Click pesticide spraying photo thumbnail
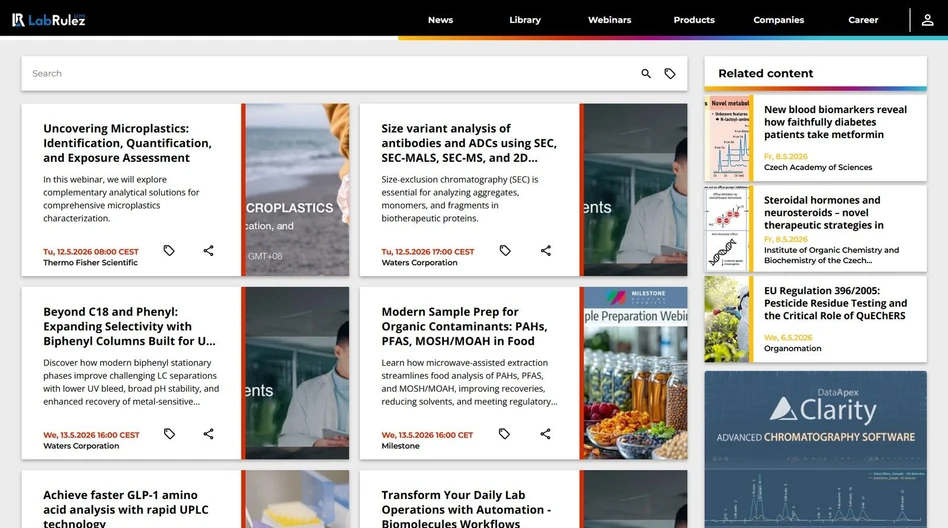The height and width of the screenshot is (528, 948). [727, 319]
